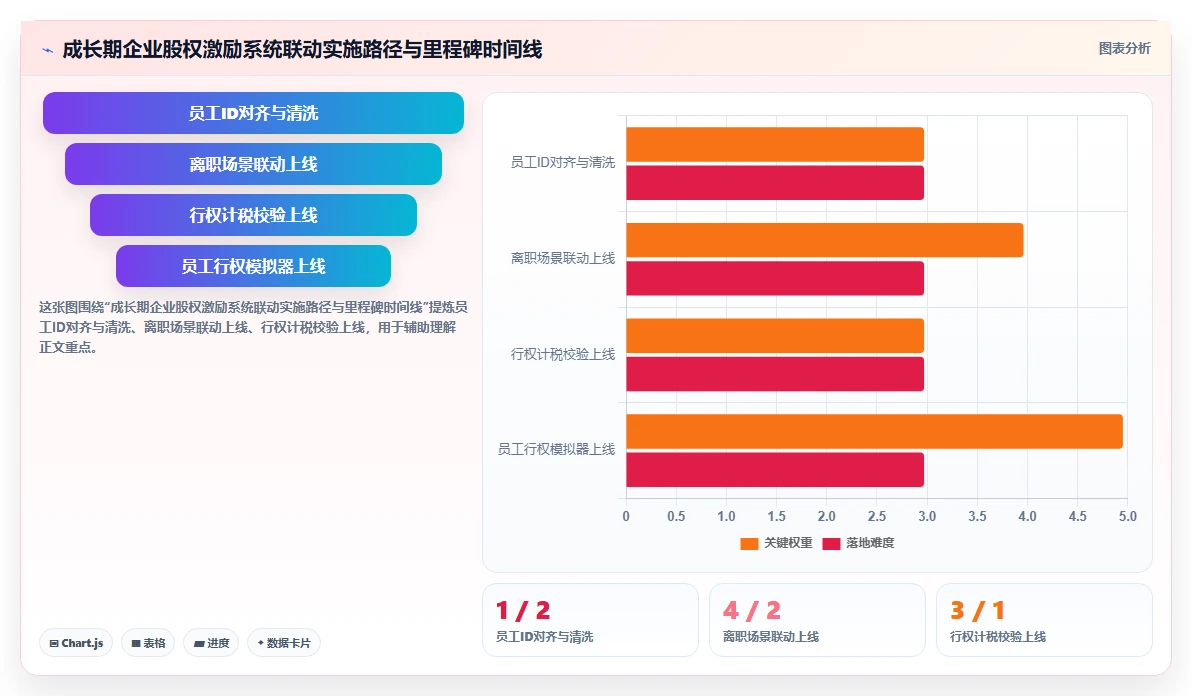
Task: Click the red 落地难度 bar for 行权计税校验上线
Action: coord(775,374)
